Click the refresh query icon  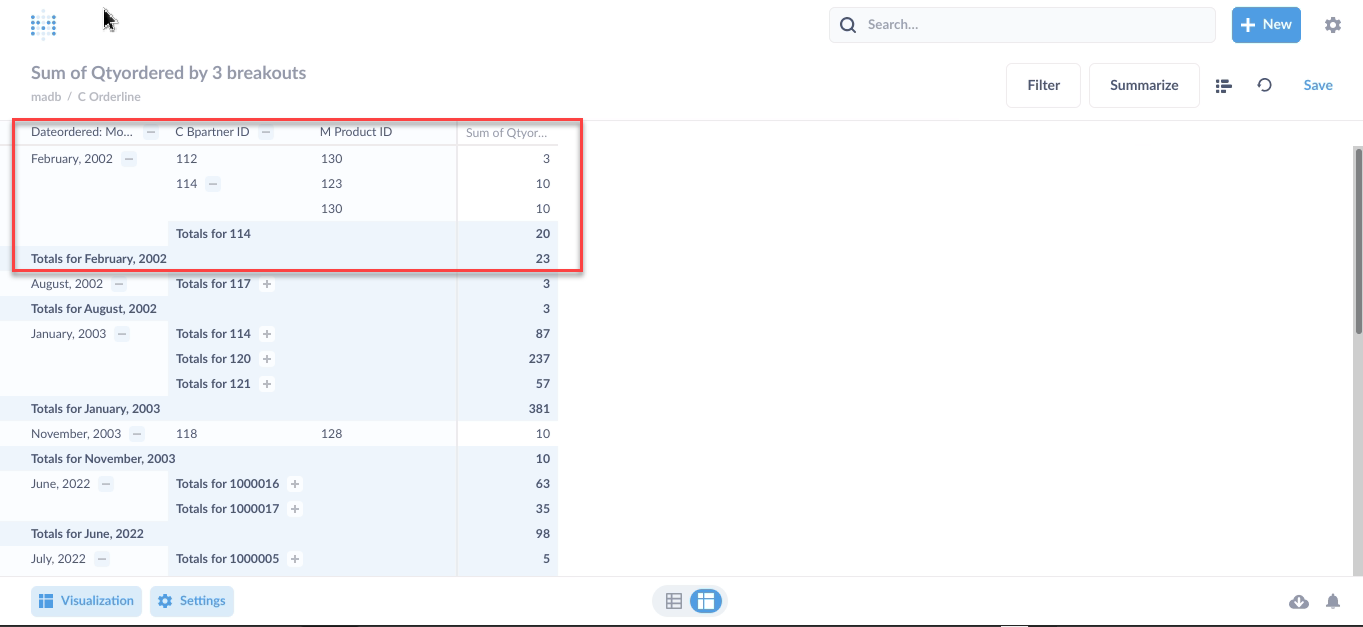click(x=1264, y=86)
